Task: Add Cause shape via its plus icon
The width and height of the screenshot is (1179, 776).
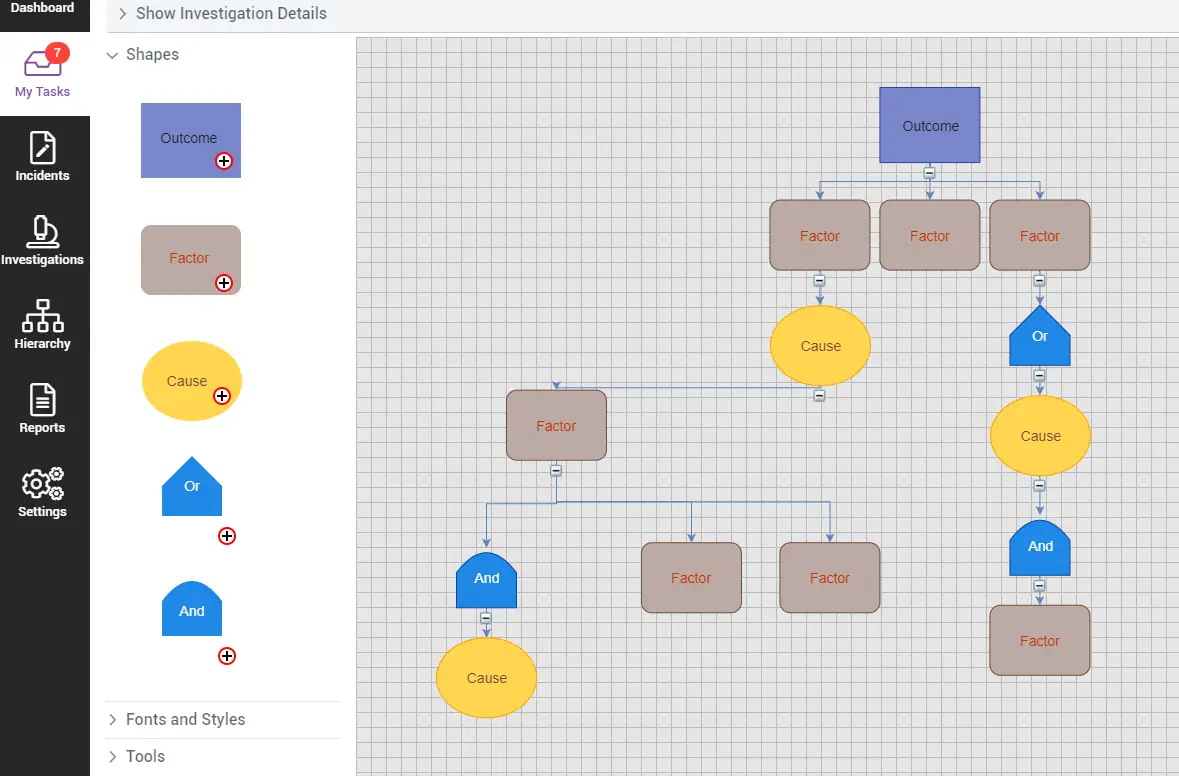Action: point(222,396)
